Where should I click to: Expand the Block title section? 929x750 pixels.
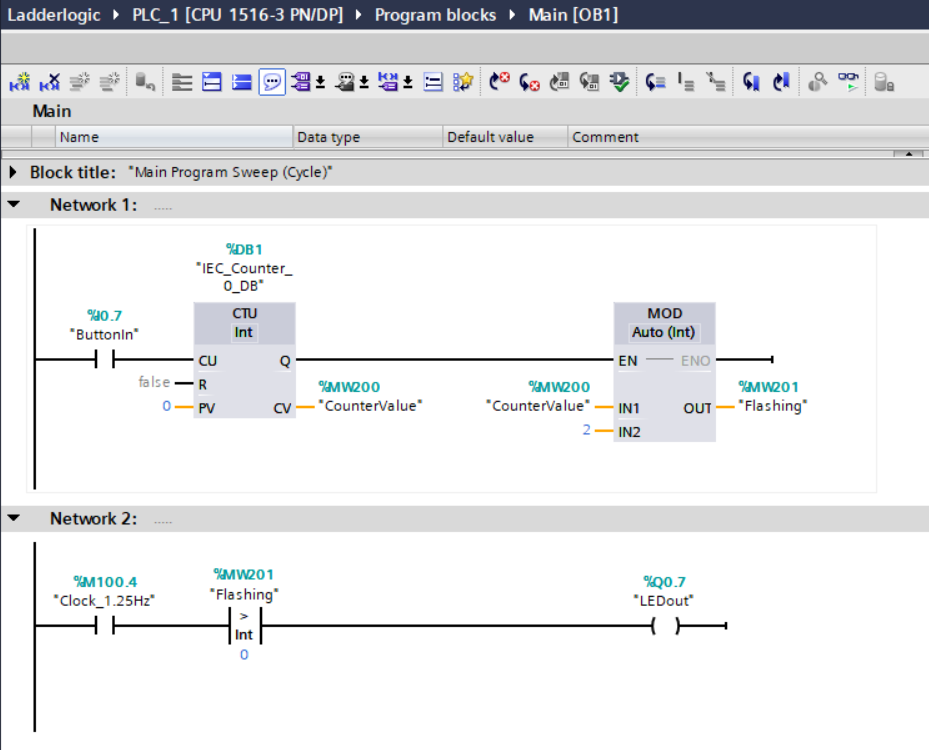click(x=13, y=172)
